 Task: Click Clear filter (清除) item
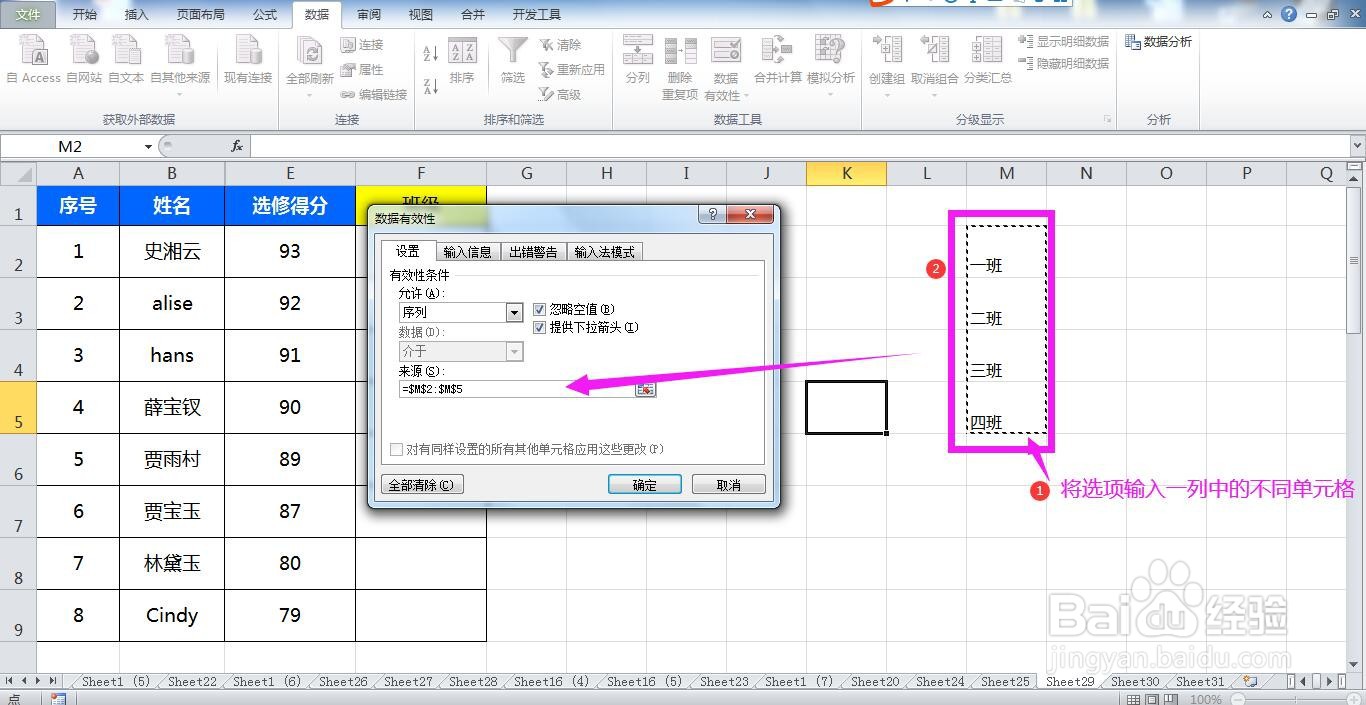[560, 45]
